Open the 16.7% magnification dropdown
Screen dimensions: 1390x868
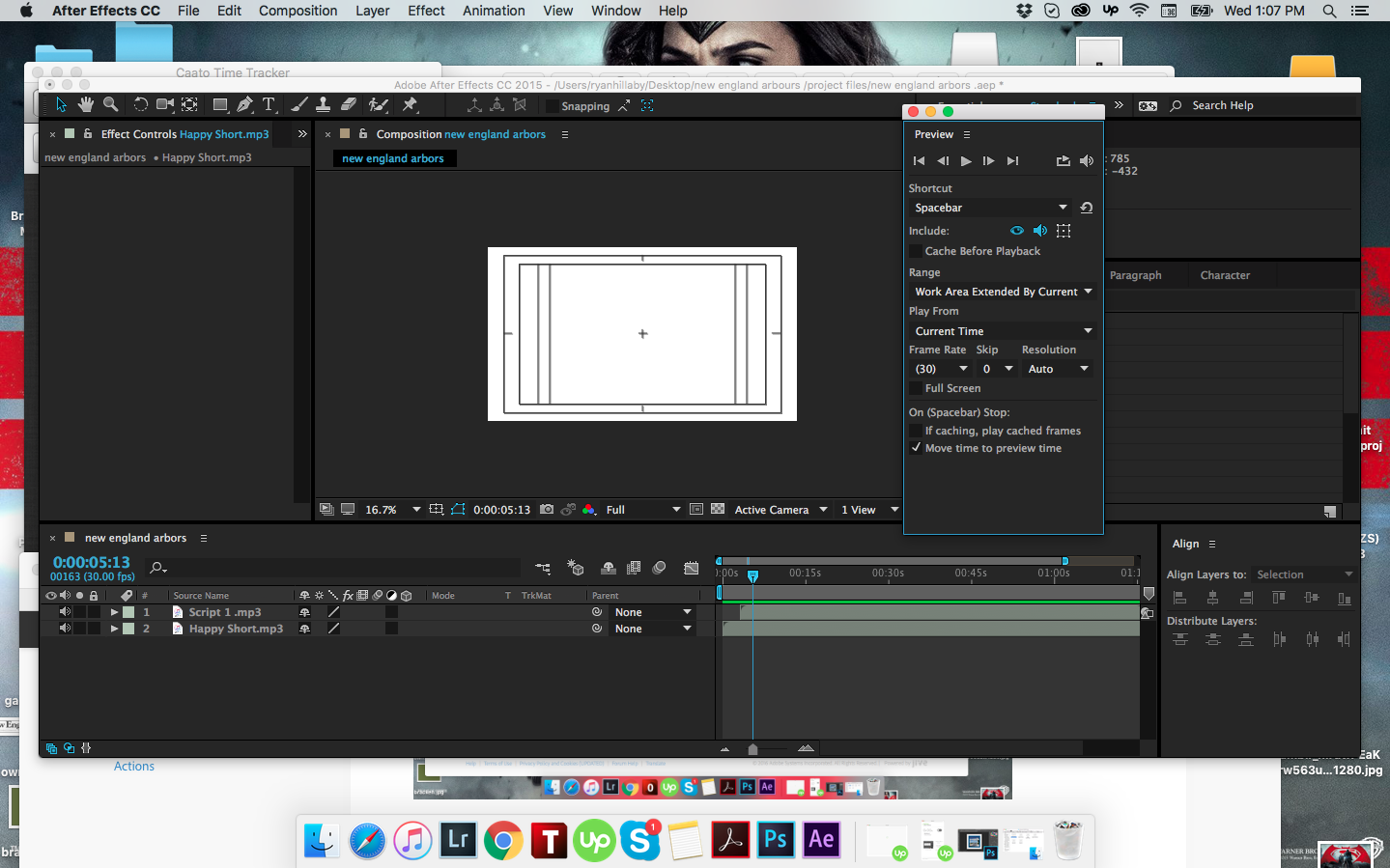pyautogui.click(x=392, y=510)
